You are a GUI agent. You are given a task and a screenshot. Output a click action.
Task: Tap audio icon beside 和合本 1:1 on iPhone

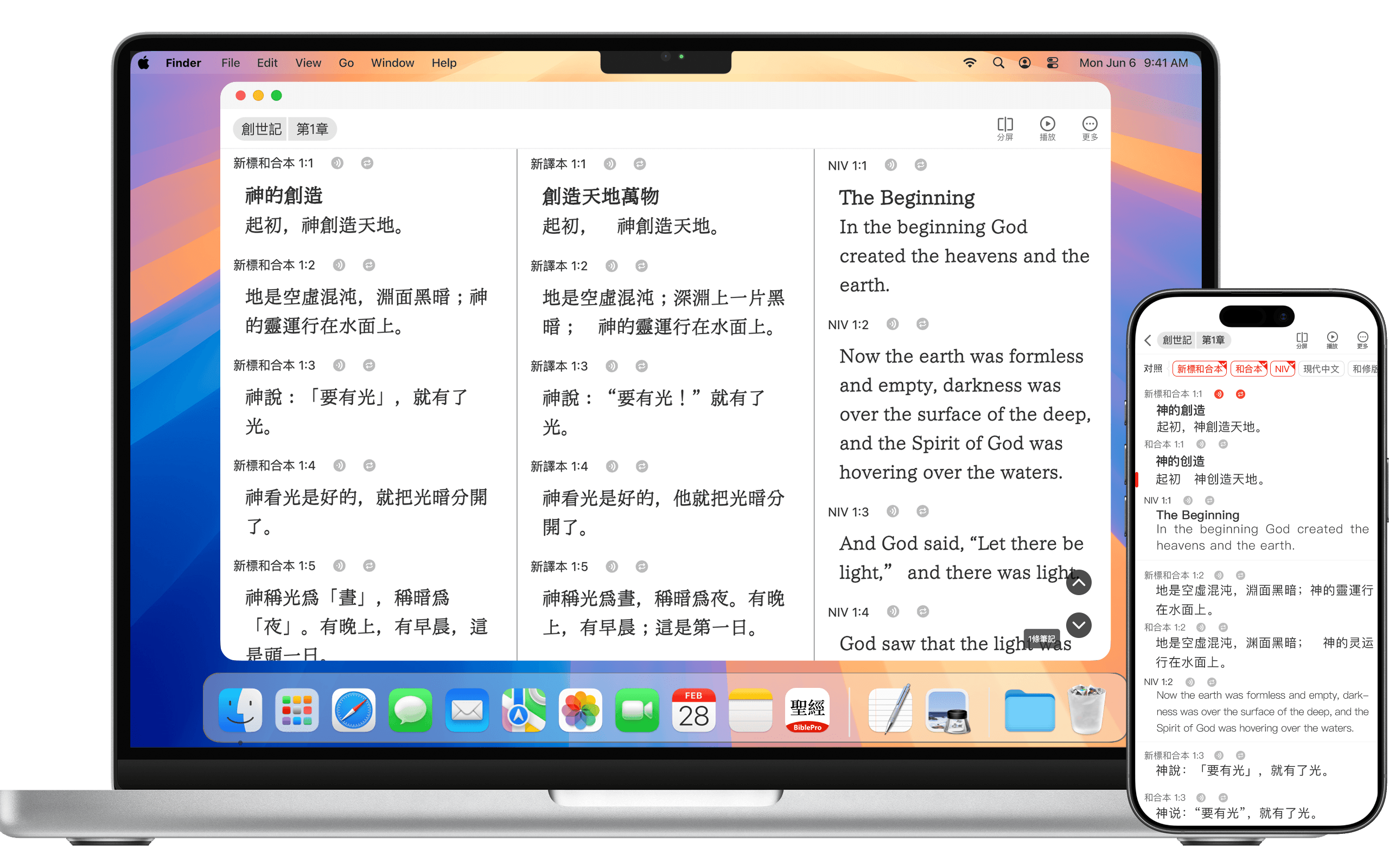pyautogui.click(x=1201, y=445)
